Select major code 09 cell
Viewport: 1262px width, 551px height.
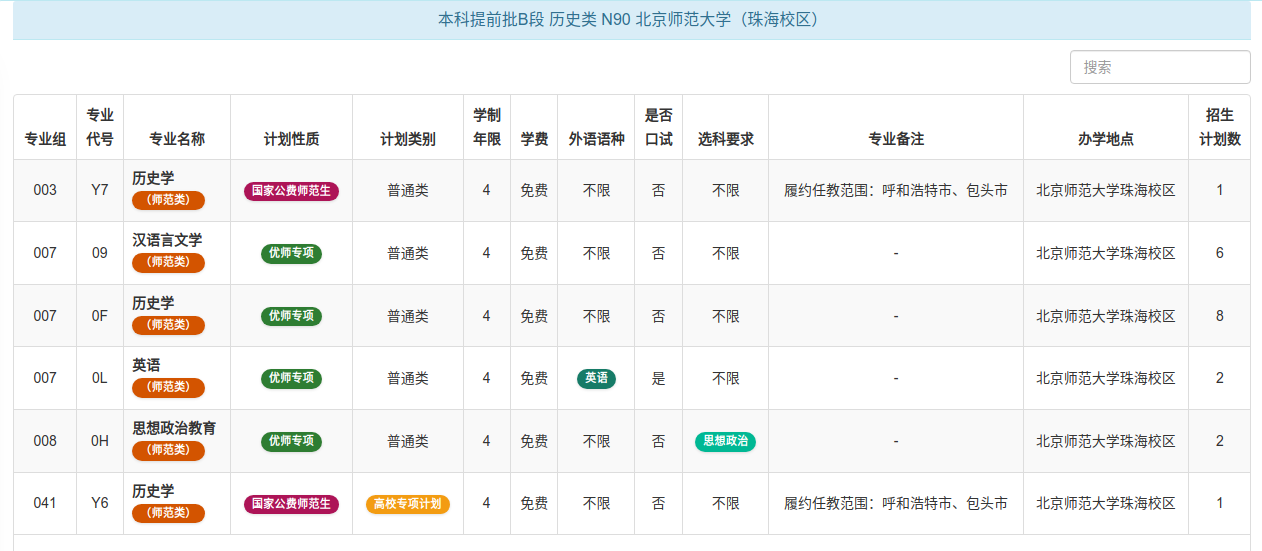pos(100,253)
